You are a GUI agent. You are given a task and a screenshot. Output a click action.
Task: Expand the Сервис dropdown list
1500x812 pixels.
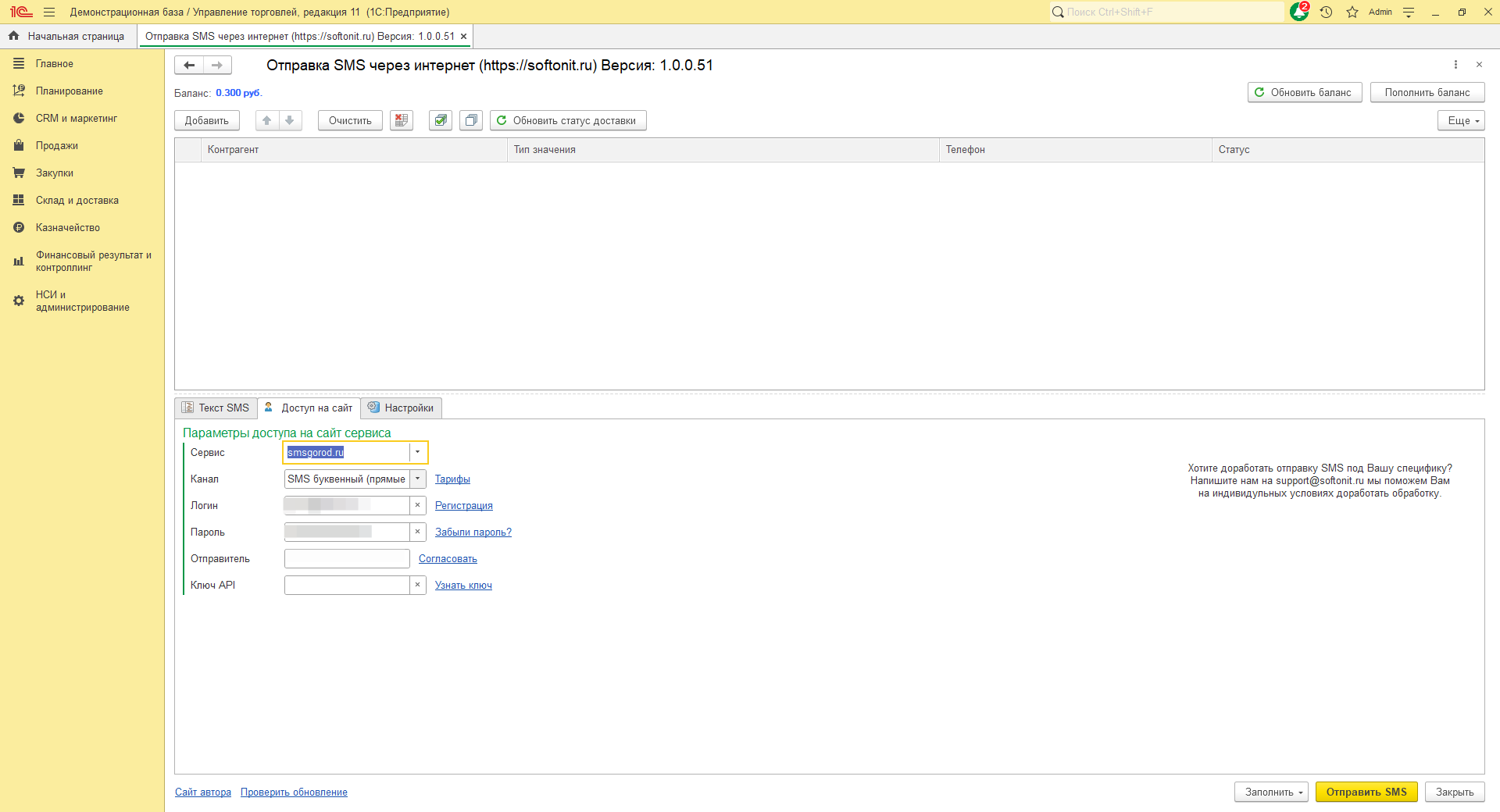[418, 453]
